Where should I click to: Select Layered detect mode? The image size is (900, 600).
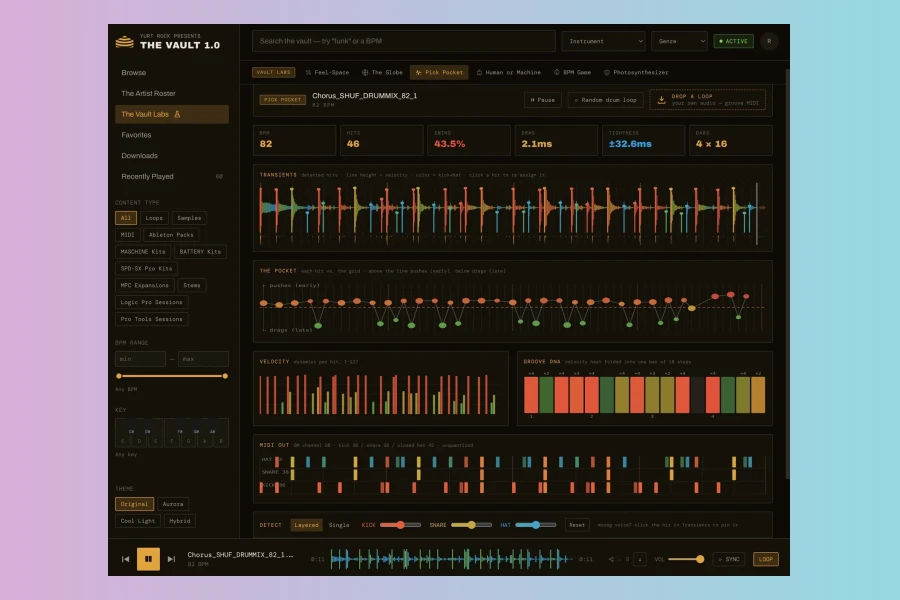pyautogui.click(x=306, y=525)
